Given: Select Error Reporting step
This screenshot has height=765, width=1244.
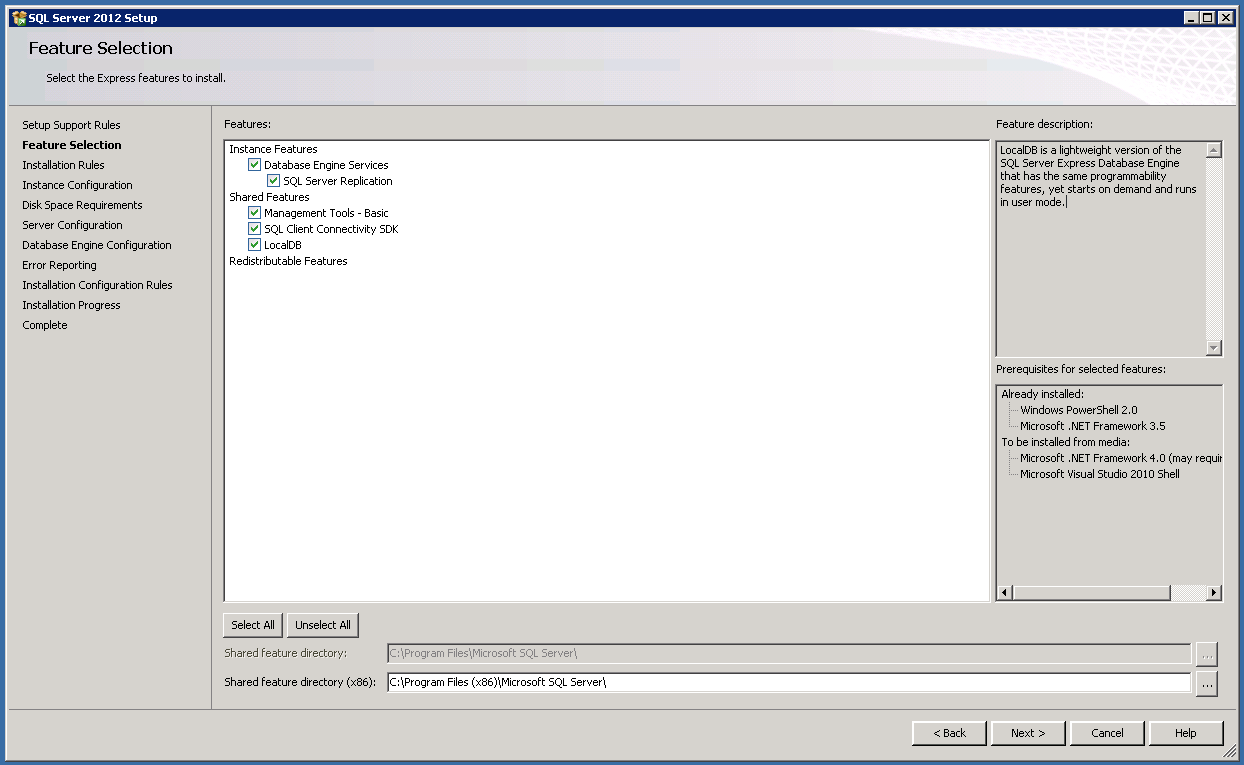Looking at the screenshot, I should 59,265.
